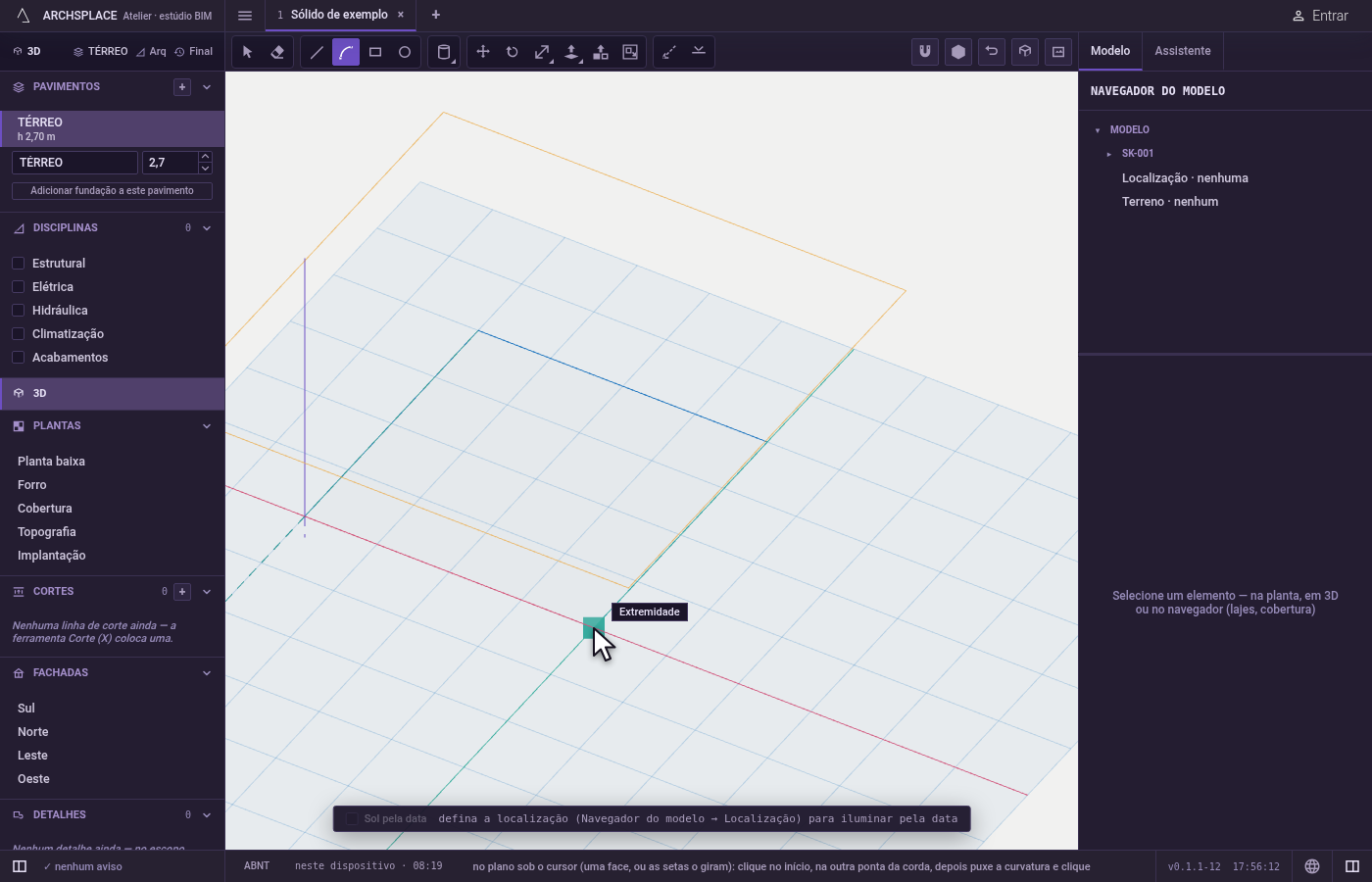Enable the Estrutural discipline checkbox
The image size is (1372, 882).
(18, 264)
